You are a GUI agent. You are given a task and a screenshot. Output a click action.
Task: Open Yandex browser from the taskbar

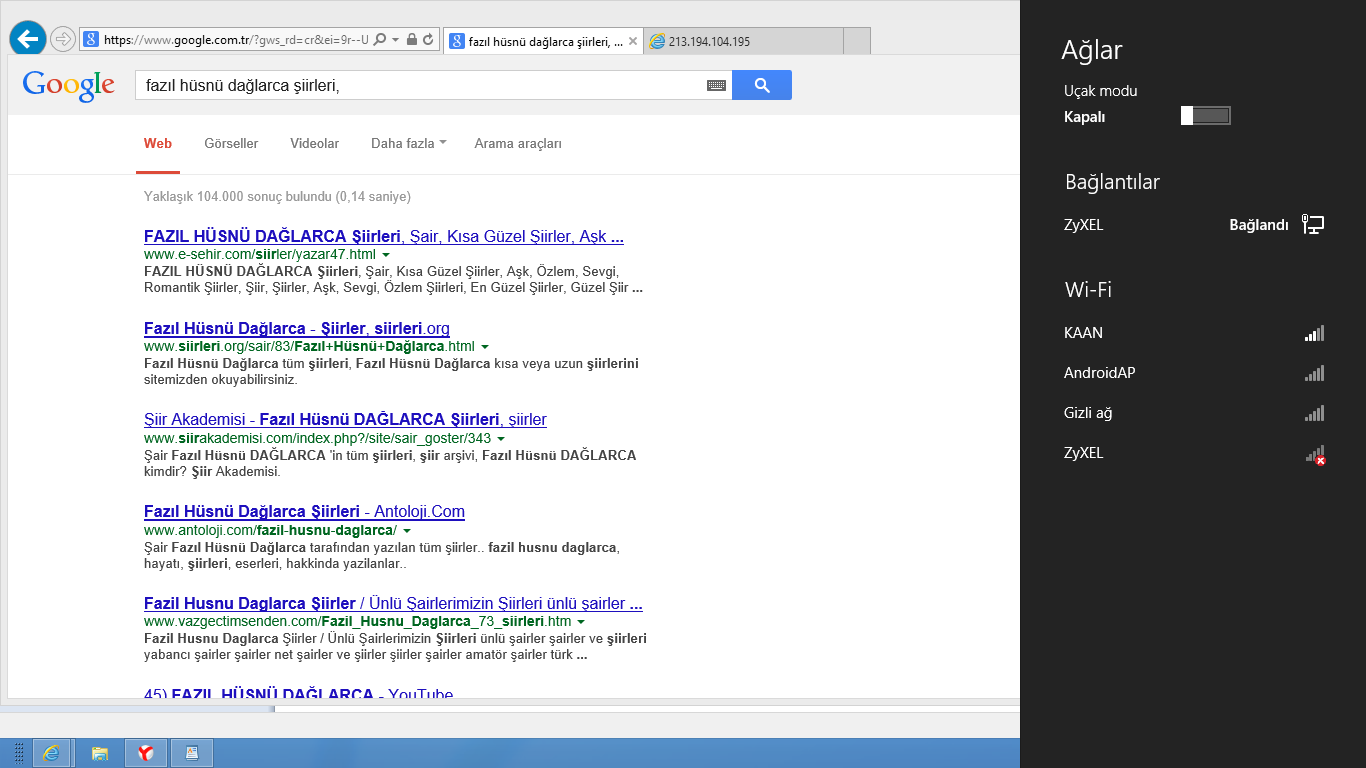(x=145, y=753)
